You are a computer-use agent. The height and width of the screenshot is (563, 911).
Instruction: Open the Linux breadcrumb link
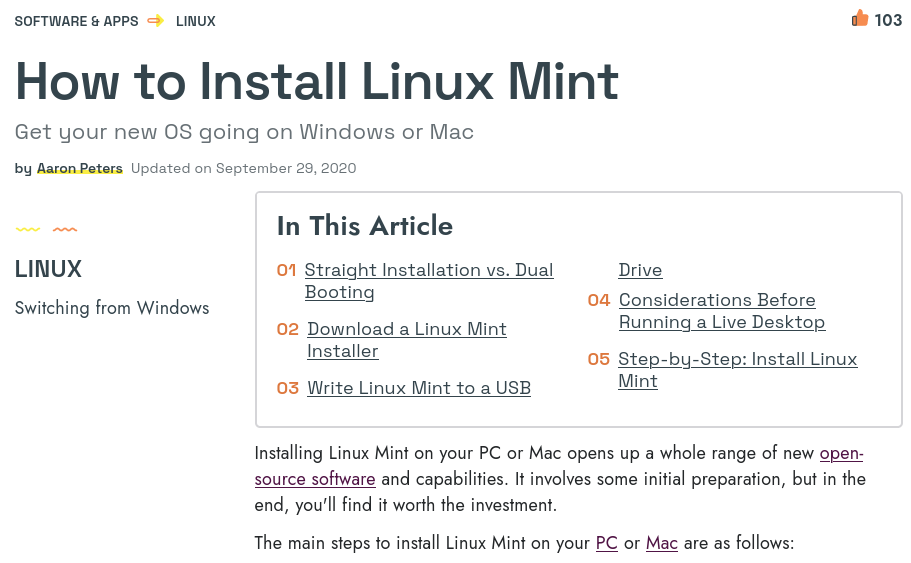(x=196, y=21)
